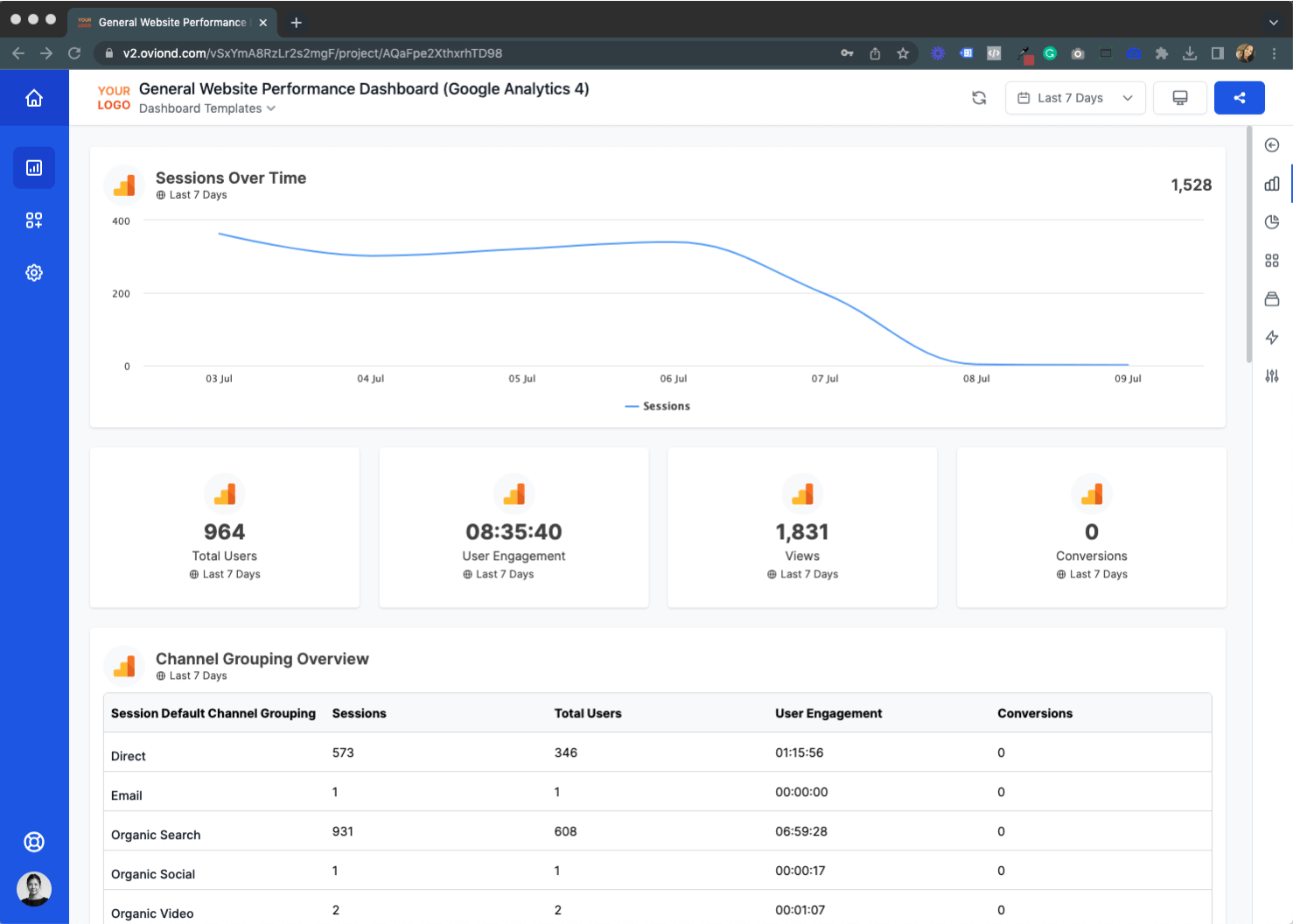Open the Last 7 Days date picker
This screenshot has height=924, width=1293.
(x=1074, y=97)
